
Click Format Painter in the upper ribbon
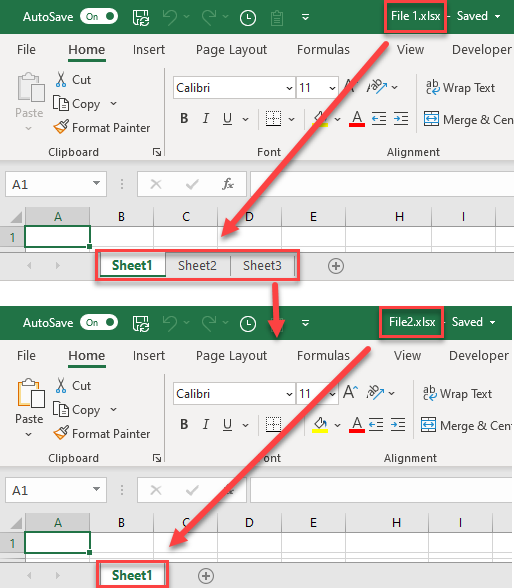(102, 128)
